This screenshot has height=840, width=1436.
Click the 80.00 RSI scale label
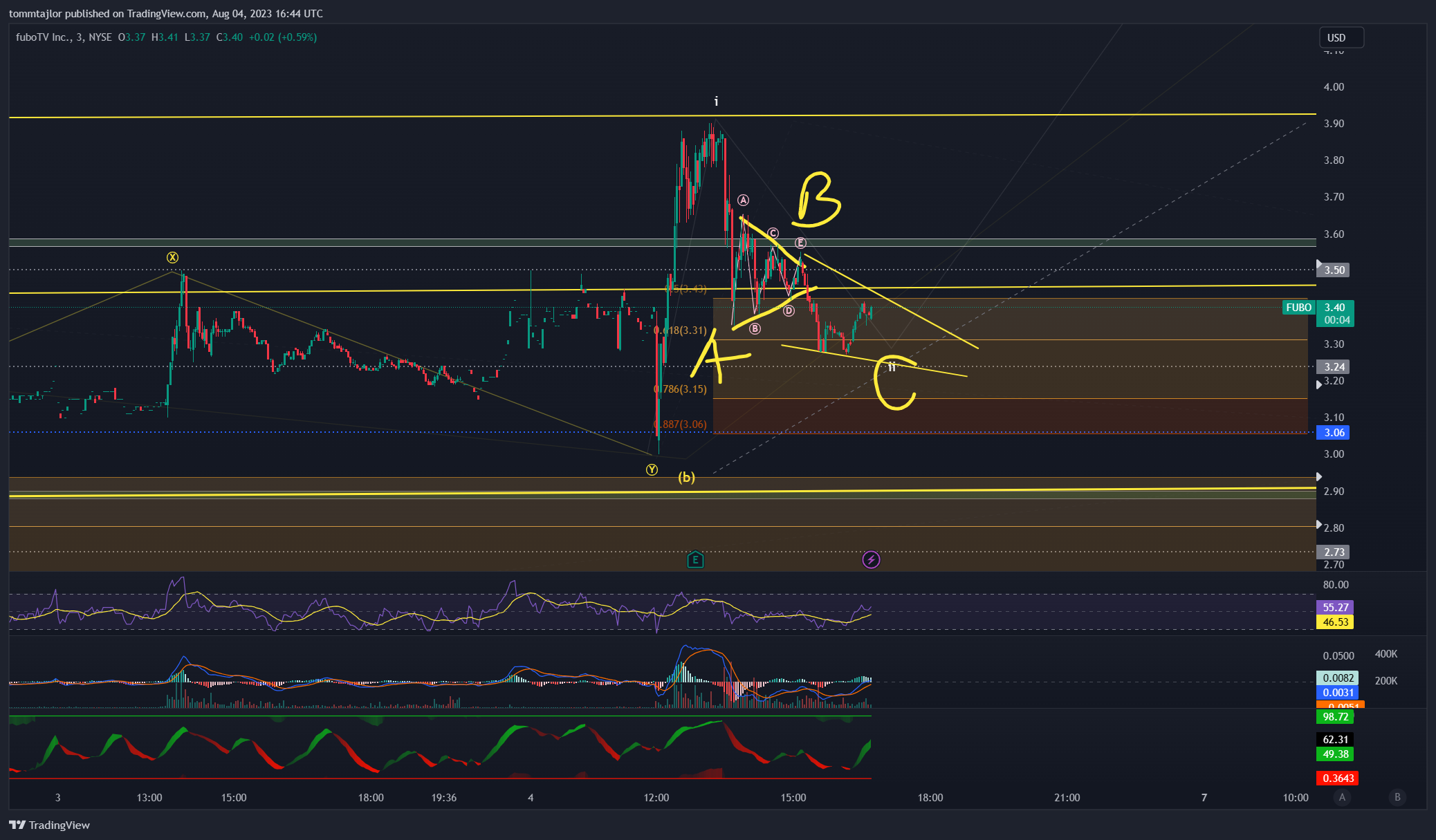(1336, 584)
